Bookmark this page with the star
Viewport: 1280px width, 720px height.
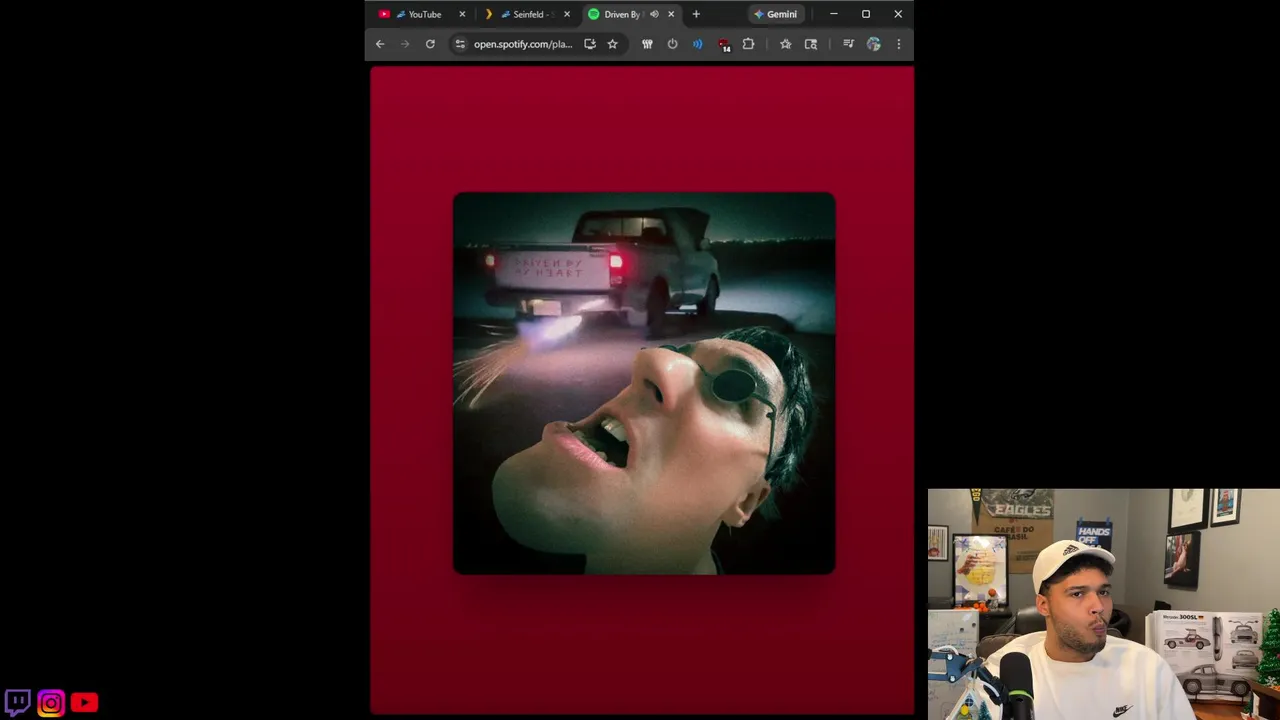pos(613,44)
